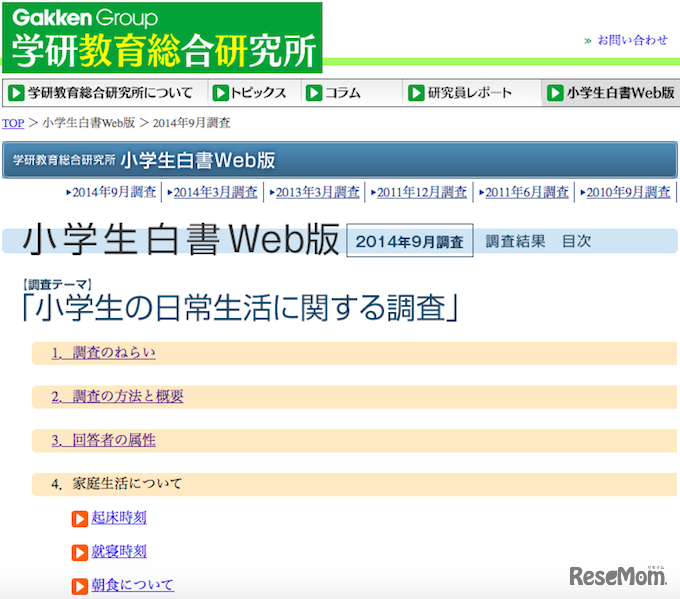This screenshot has height=599, width=680.
Task: Open the 2010年9月調査 survey link
Action: pyautogui.click(x=628, y=192)
